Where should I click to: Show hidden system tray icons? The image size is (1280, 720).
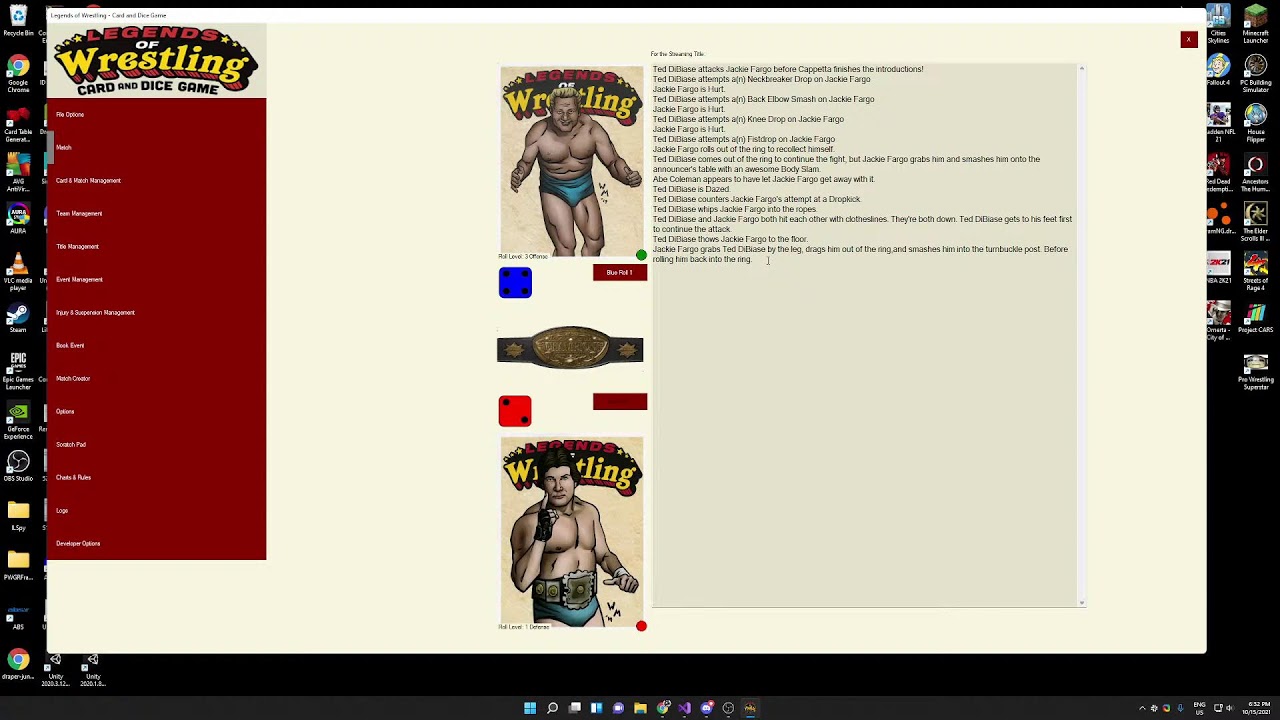[1142, 708]
